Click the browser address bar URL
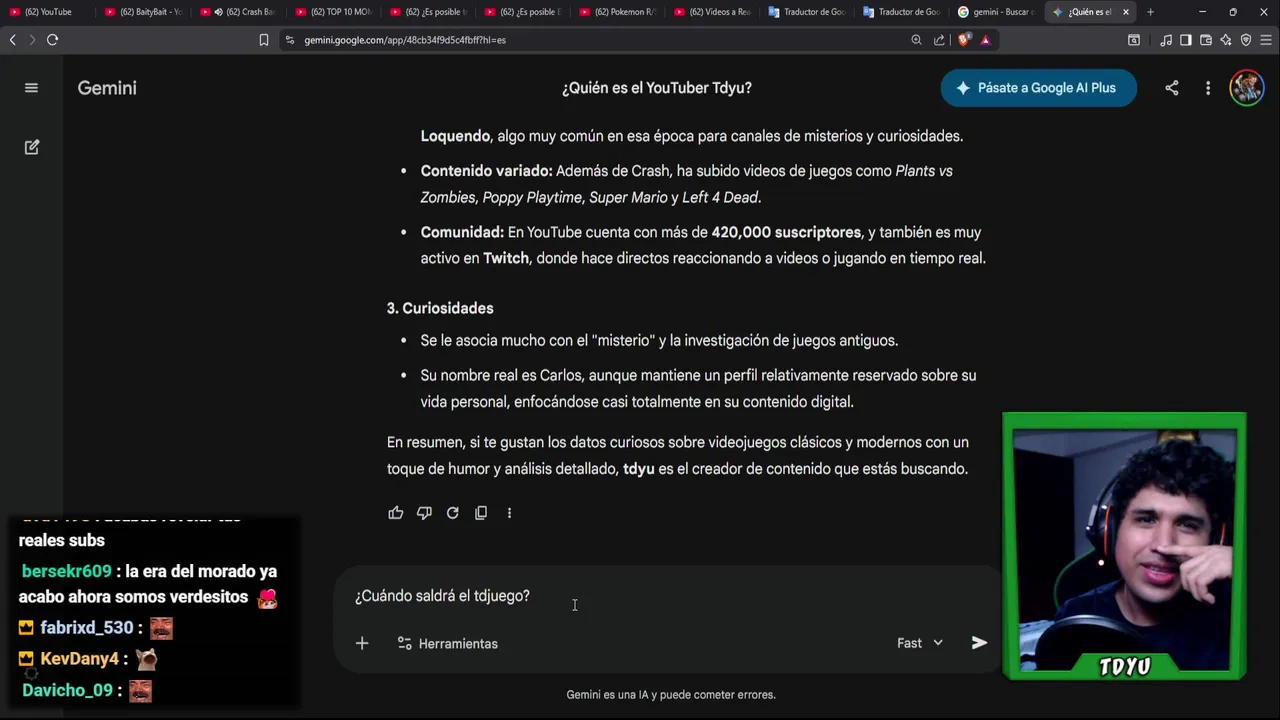 pyautogui.click(x=405, y=40)
